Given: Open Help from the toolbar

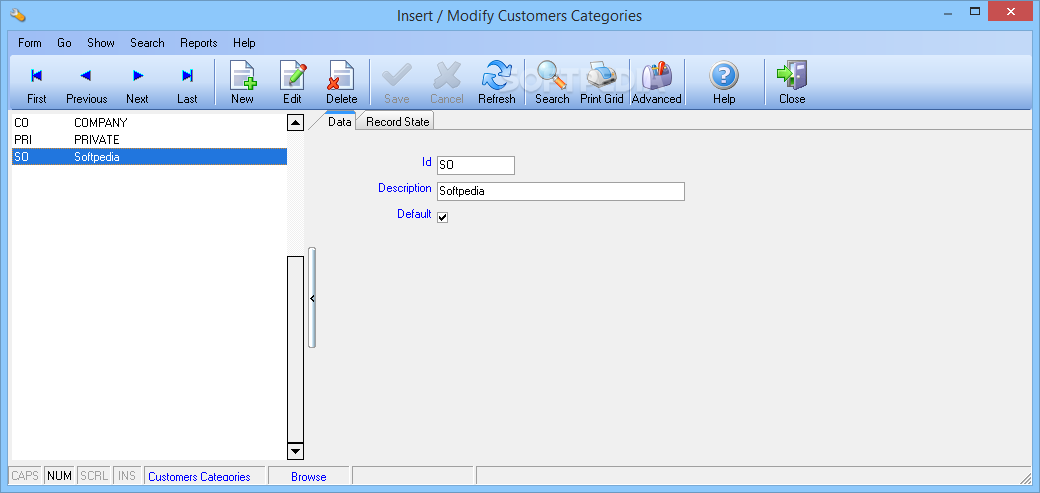Looking at the screenshot, I should 724,83.
